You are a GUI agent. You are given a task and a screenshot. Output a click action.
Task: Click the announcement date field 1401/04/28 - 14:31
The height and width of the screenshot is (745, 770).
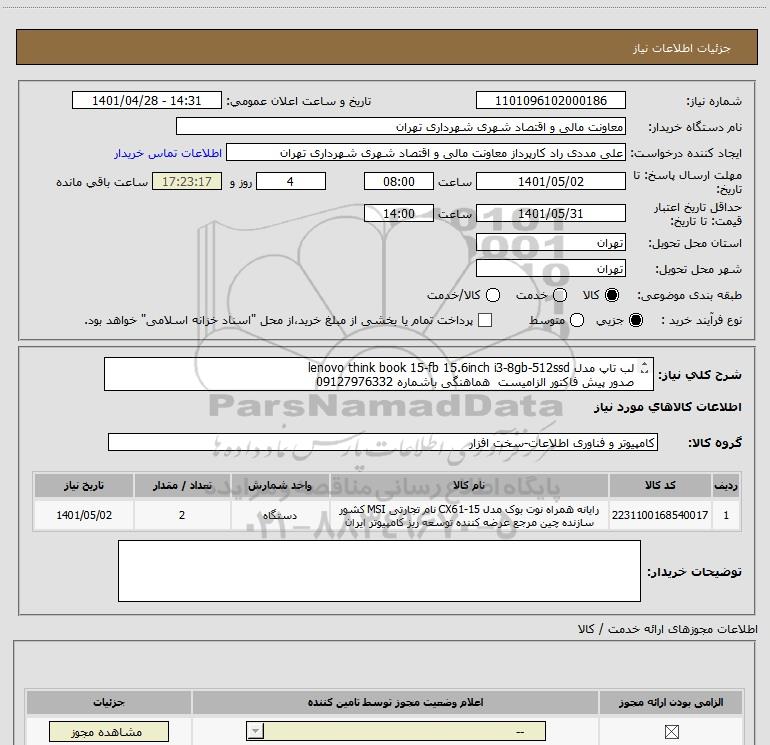pos(147,100)
